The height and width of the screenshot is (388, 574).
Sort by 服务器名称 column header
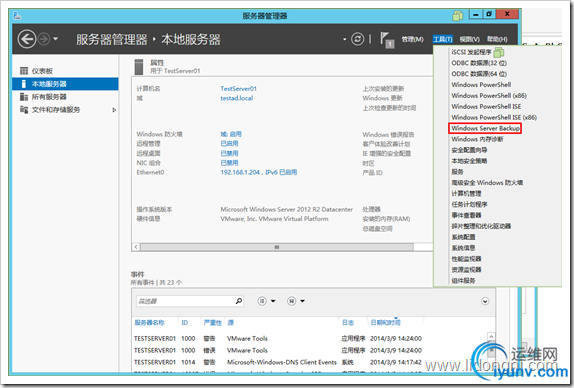click(149, 322)
